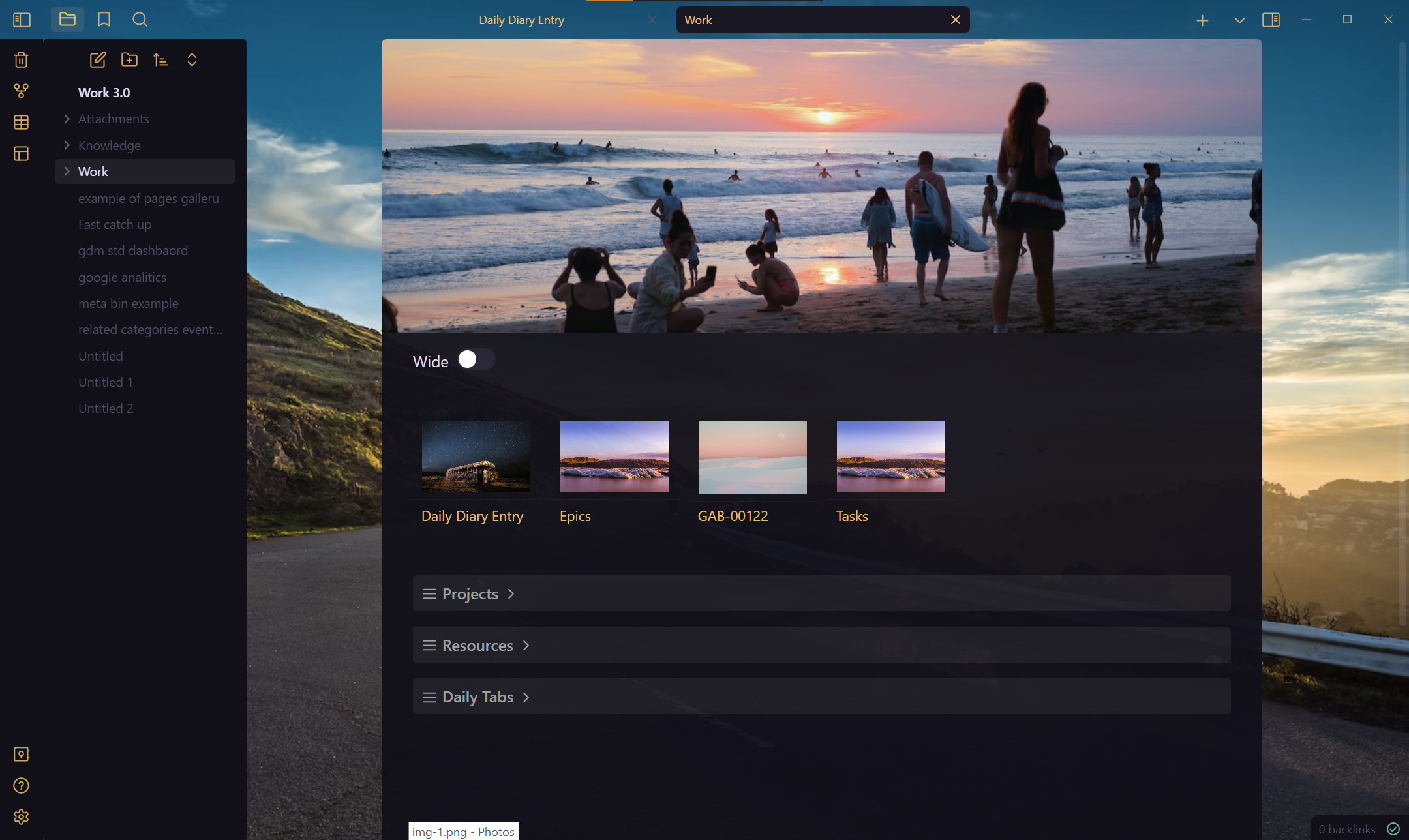Open the bookmarks panel icon

coord(104,20)
